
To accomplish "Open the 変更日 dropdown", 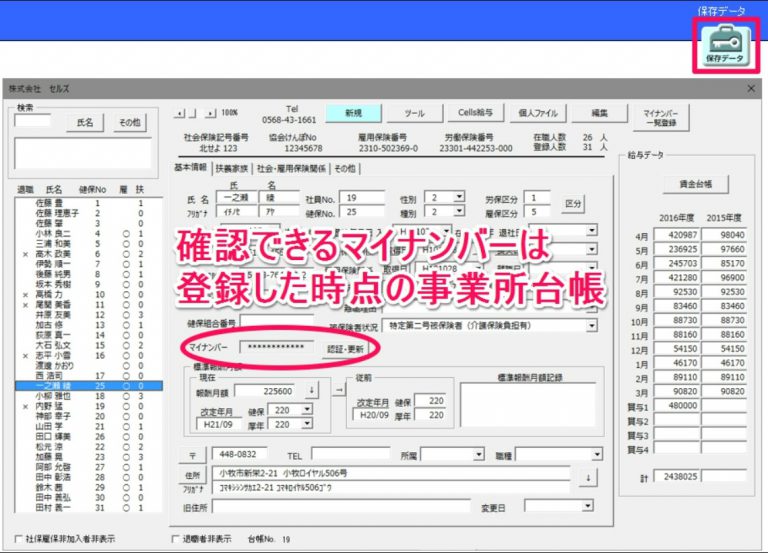I will tap(588, 506).
